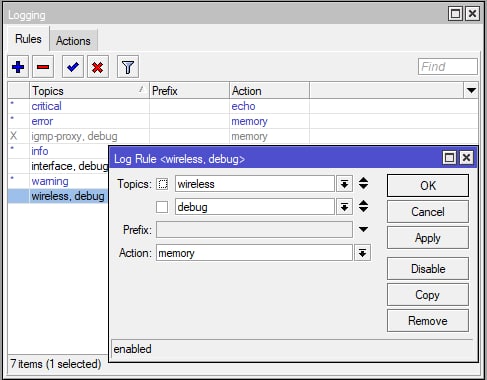Maximize the Log Rule dialog
Viewport: 487px width, 380px height.
click(x=449, y=157)
